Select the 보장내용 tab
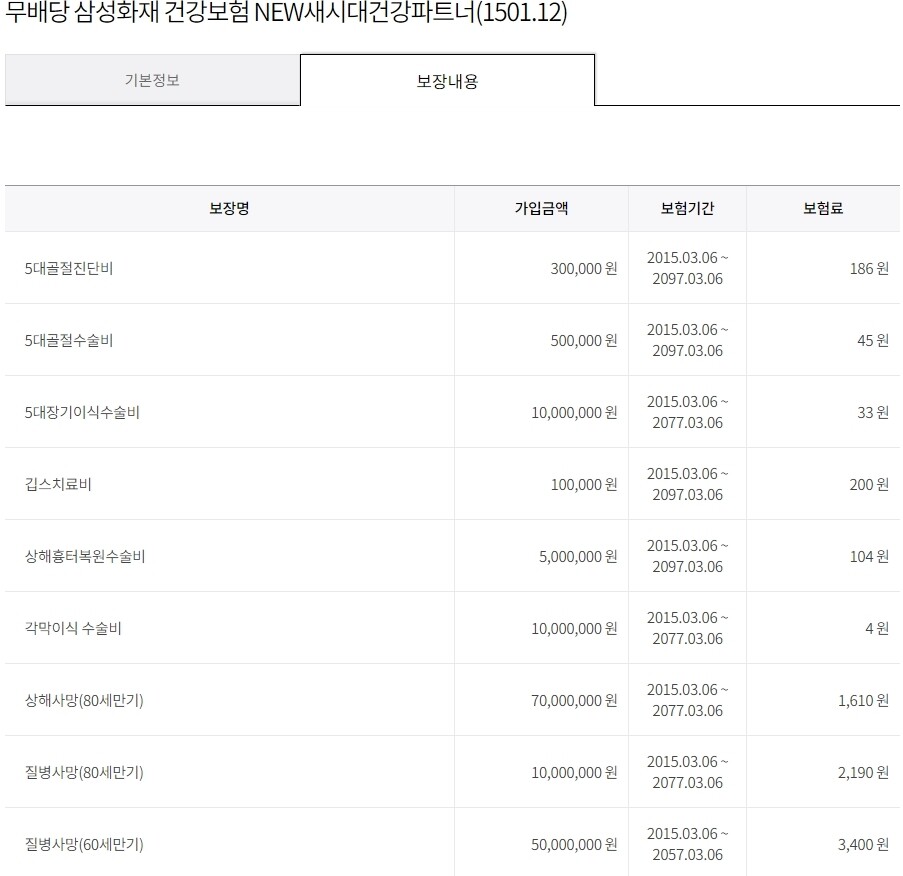The image size is (903, 876). coord(447,81)
